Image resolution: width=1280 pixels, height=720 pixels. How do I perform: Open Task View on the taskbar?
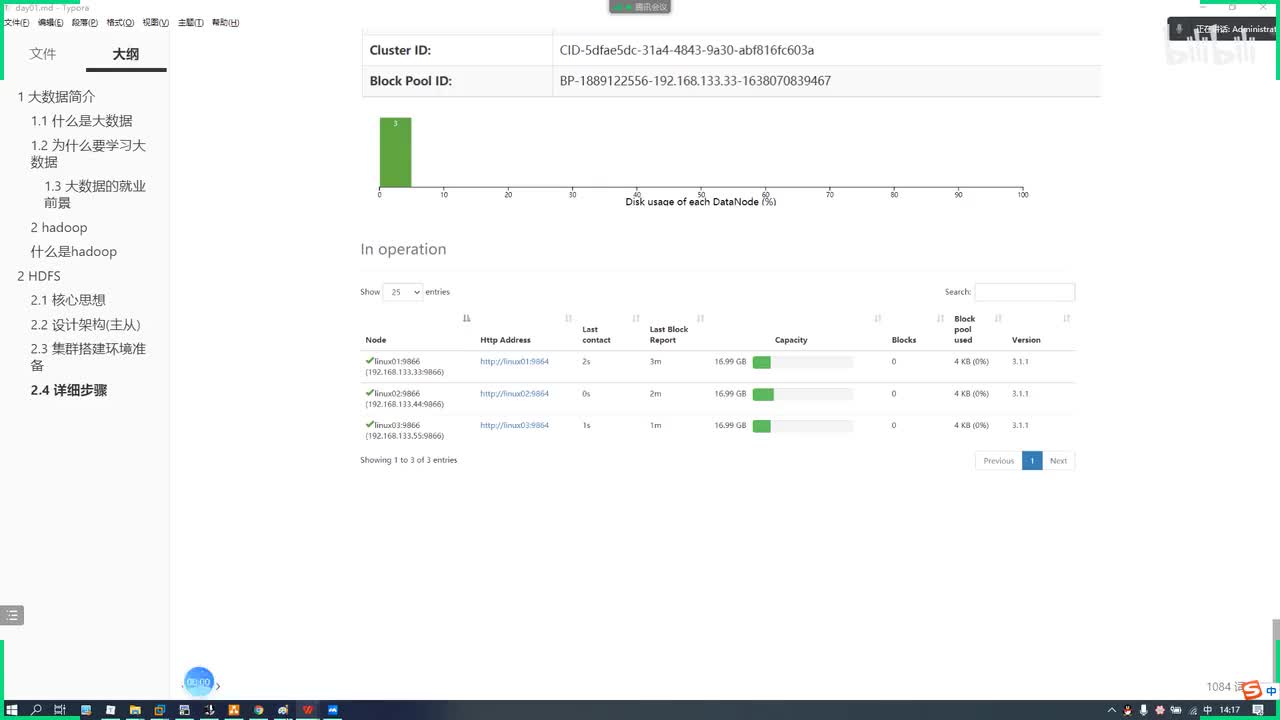point(61,710)
